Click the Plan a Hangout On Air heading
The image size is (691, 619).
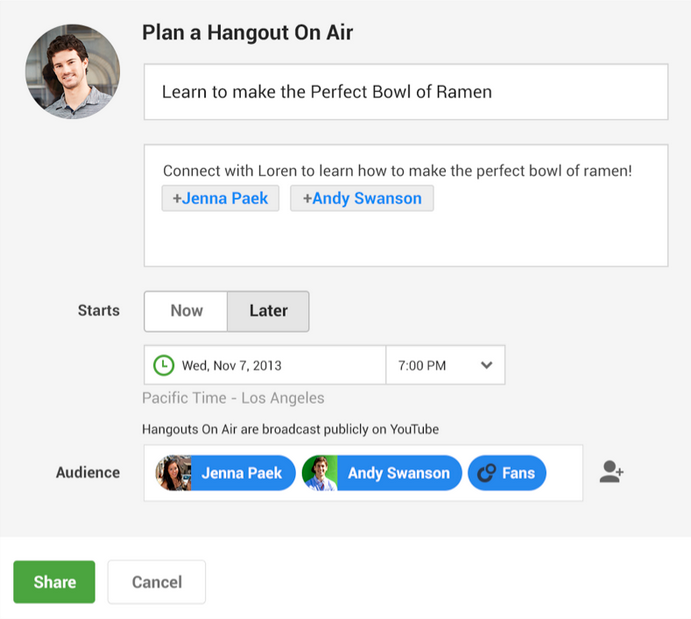point(247,33)
